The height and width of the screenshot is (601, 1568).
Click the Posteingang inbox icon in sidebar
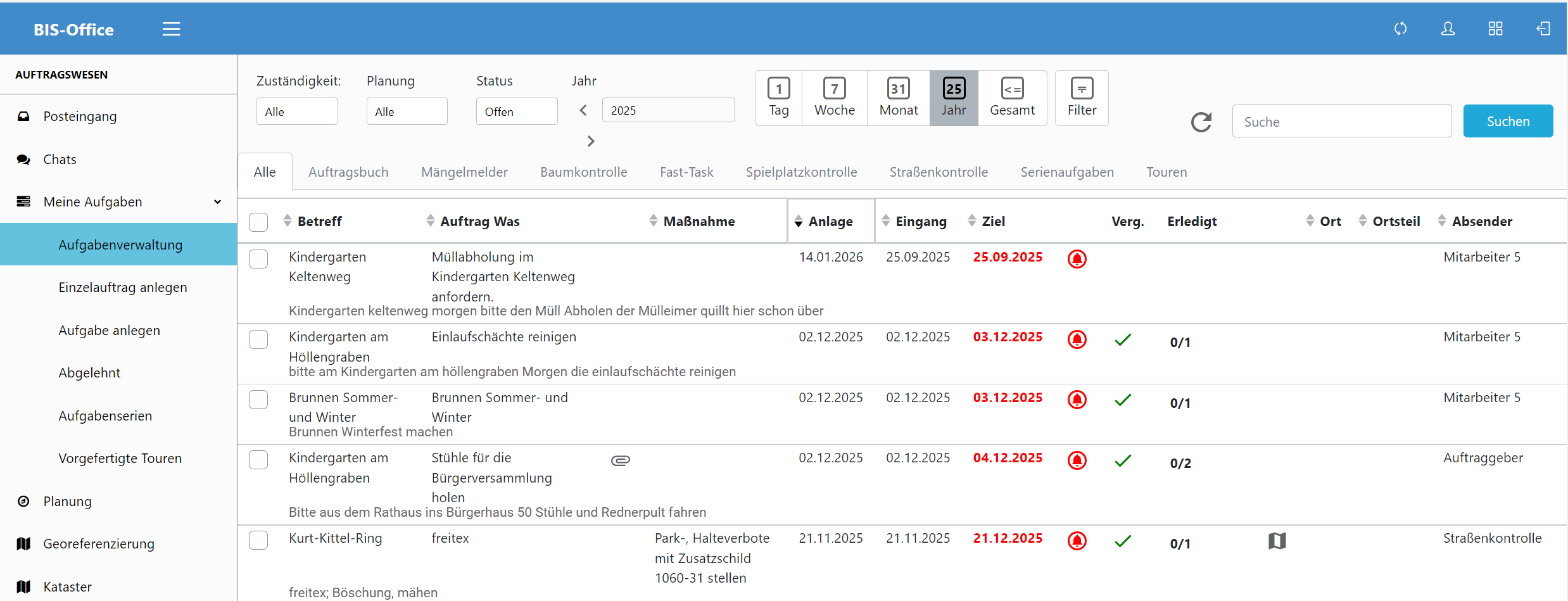tap(23, 117)
